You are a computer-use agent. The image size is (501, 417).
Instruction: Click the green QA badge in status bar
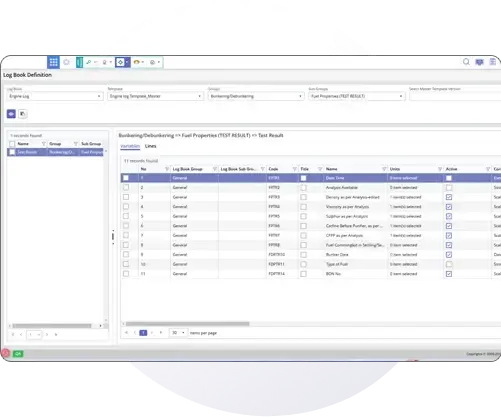(18, 354)
